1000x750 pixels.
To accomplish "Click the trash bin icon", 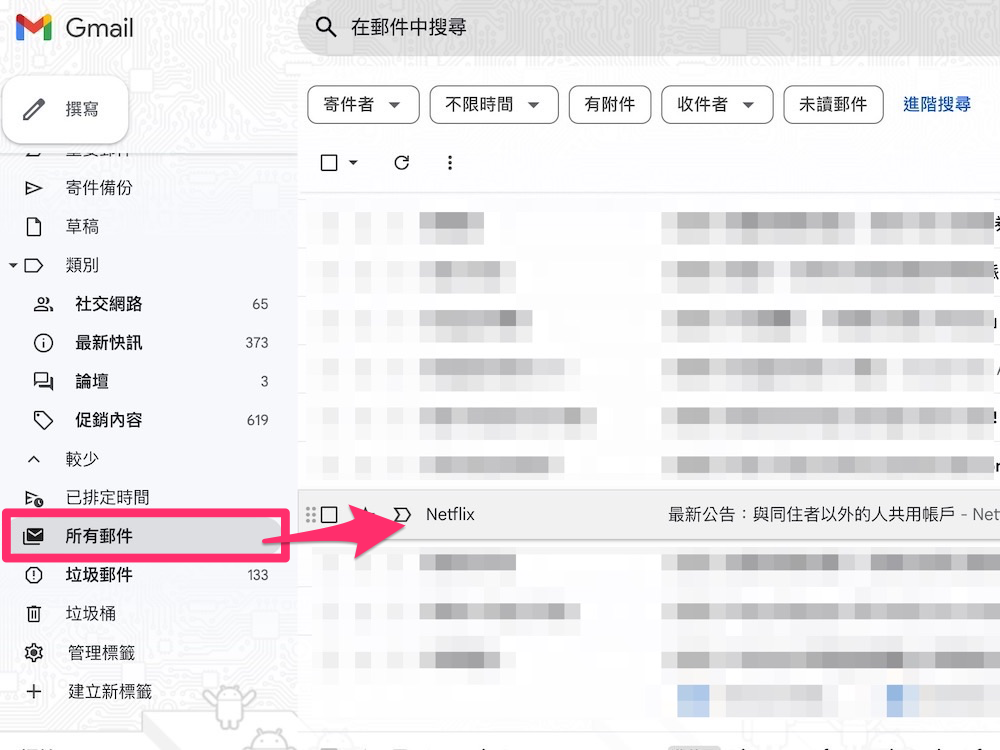I will (34, 614).
